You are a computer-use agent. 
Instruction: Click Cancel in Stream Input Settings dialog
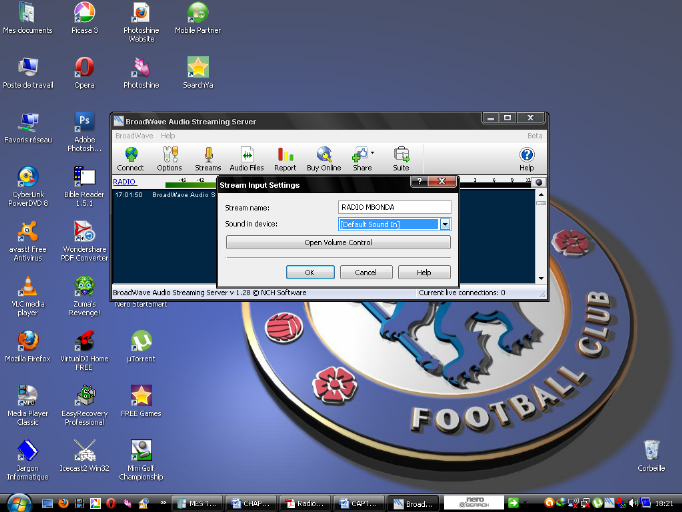coord(366,272)
